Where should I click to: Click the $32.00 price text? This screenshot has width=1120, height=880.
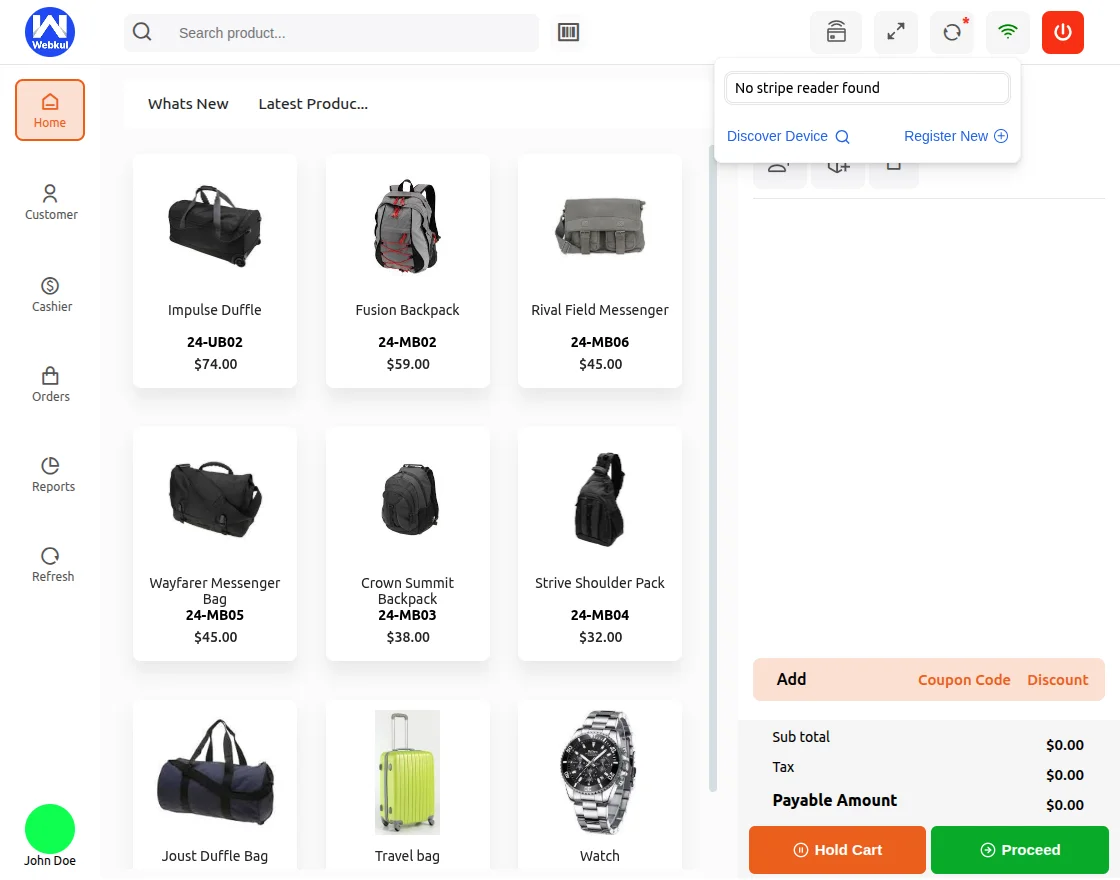600,637
